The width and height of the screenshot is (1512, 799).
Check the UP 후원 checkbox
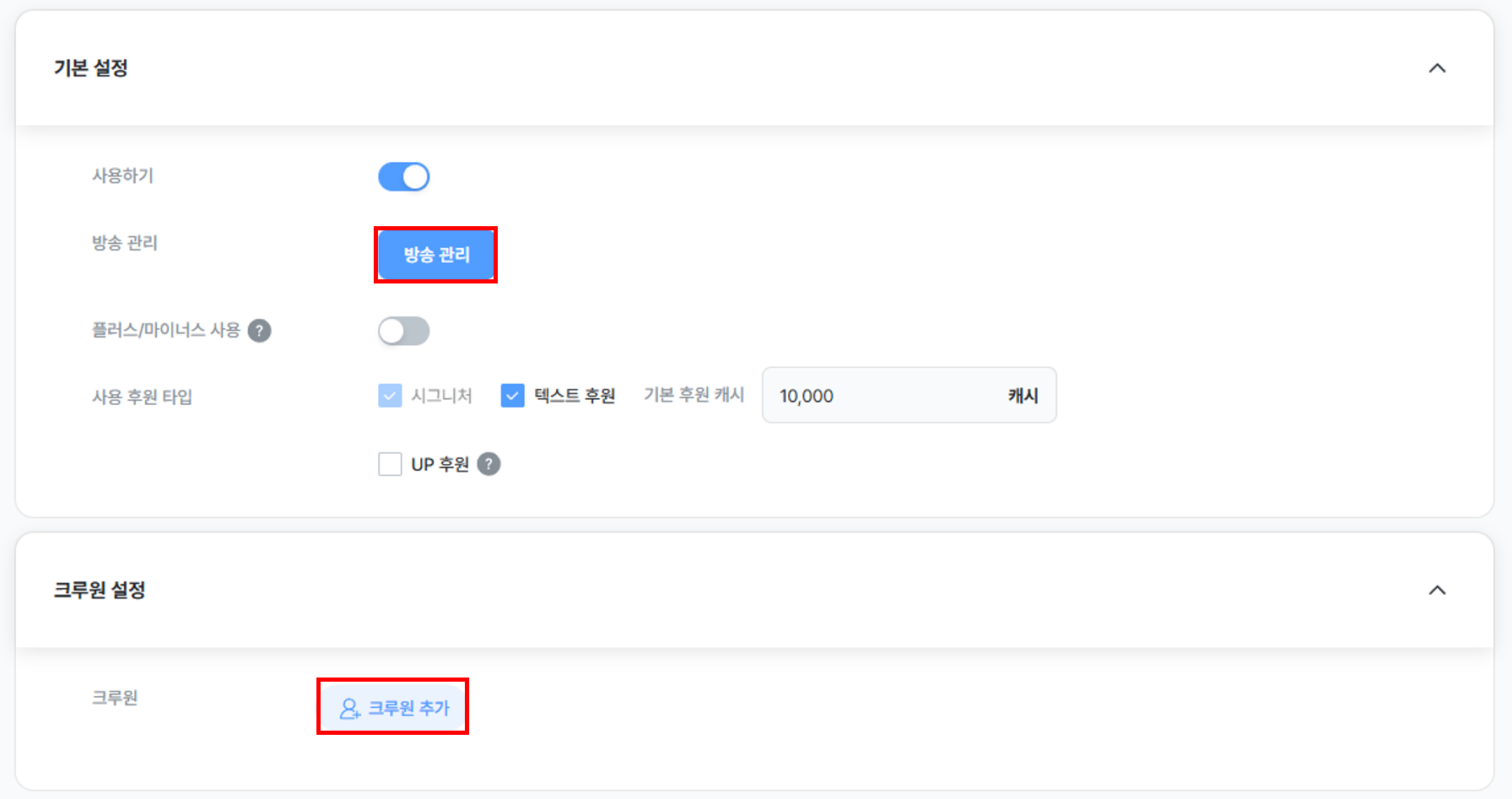[389, 463]
